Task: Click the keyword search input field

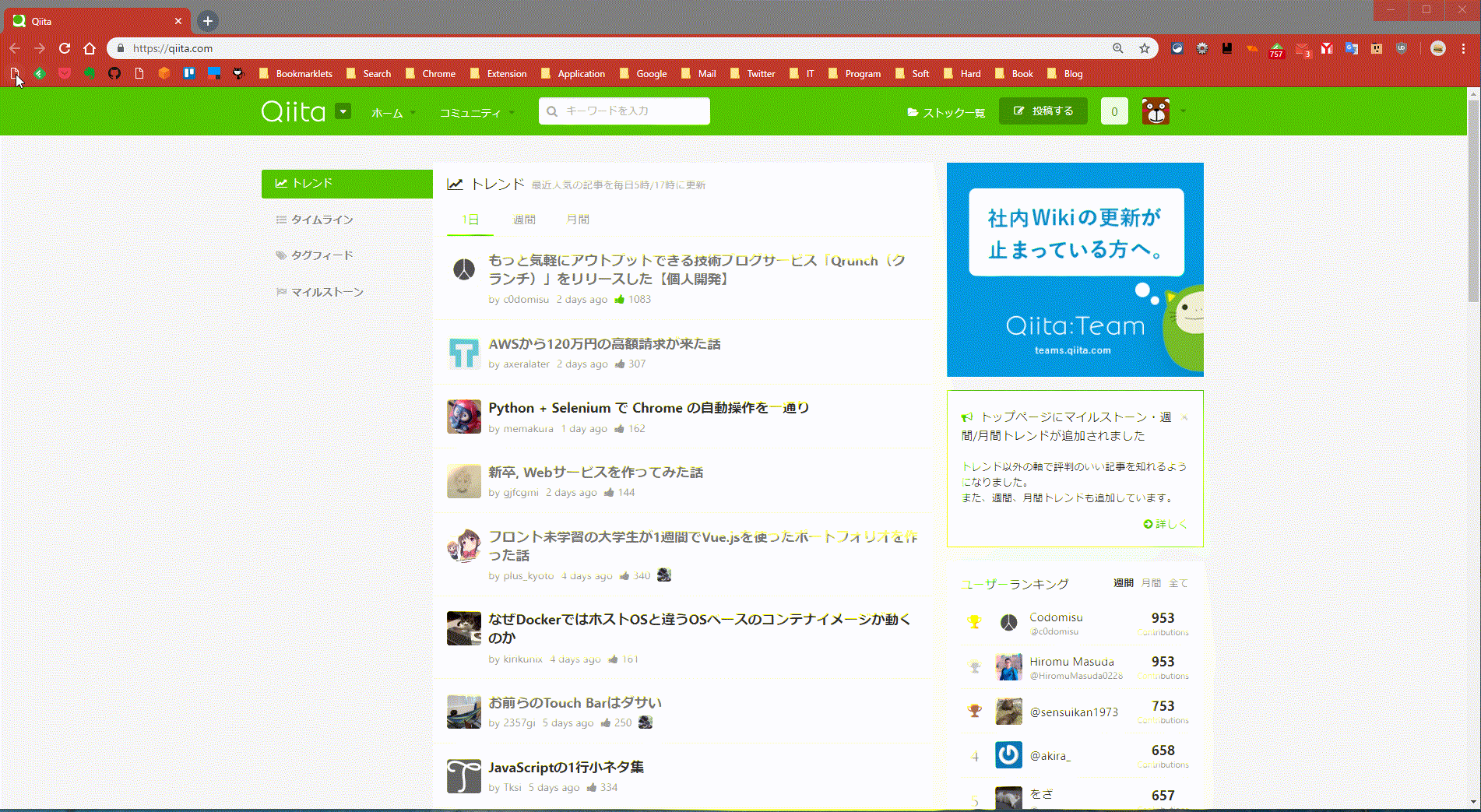Action: 624,111
